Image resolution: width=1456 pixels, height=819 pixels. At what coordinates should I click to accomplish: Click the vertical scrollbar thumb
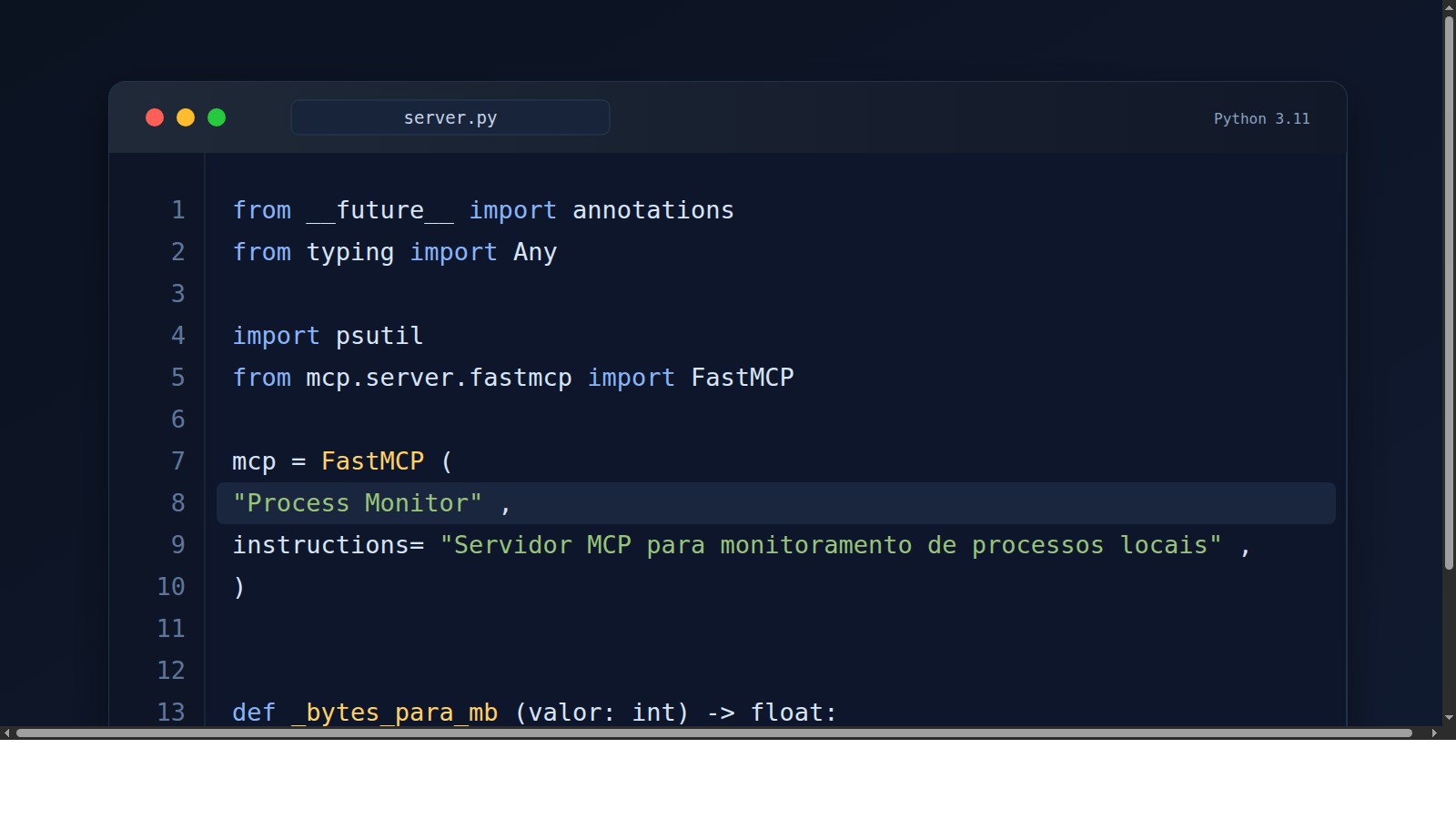[1449, 293]
